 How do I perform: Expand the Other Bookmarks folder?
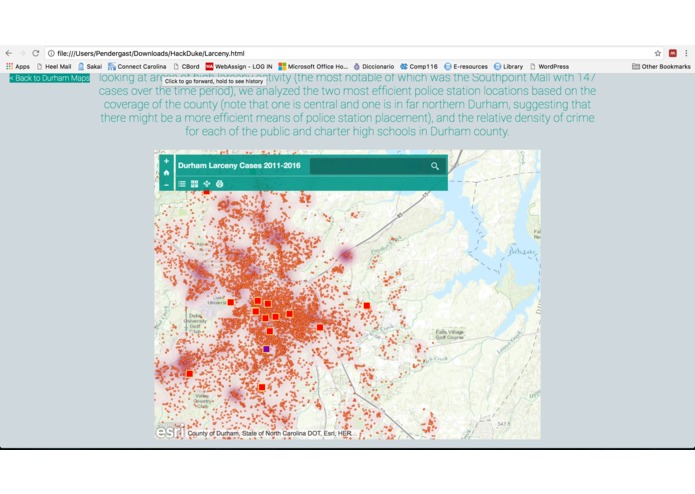(x=661, y=66)
